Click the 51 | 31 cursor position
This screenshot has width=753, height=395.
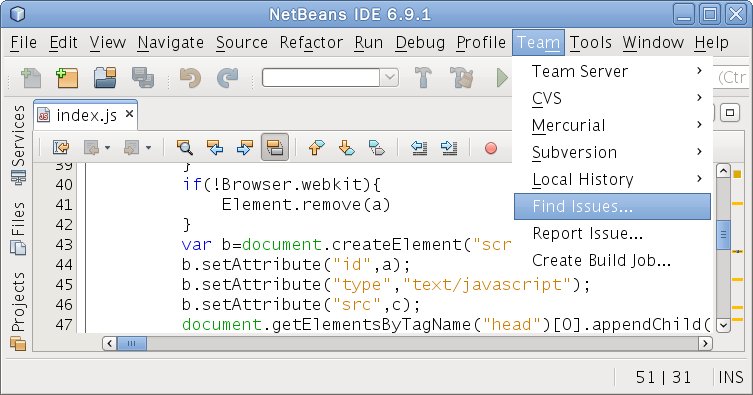(663, 377)
